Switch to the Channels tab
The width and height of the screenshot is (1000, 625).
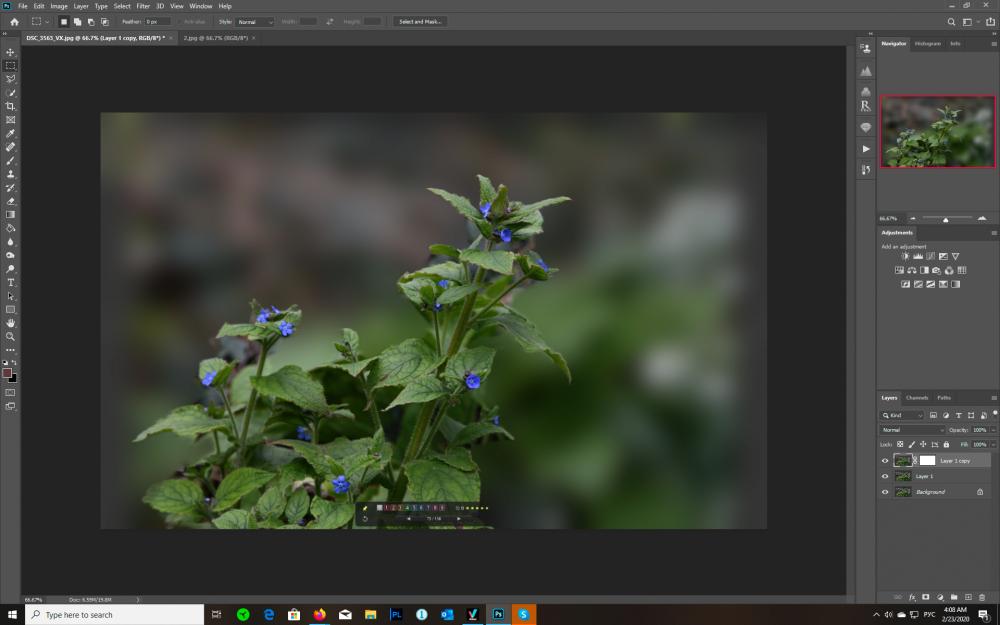(x=916, y=398)
